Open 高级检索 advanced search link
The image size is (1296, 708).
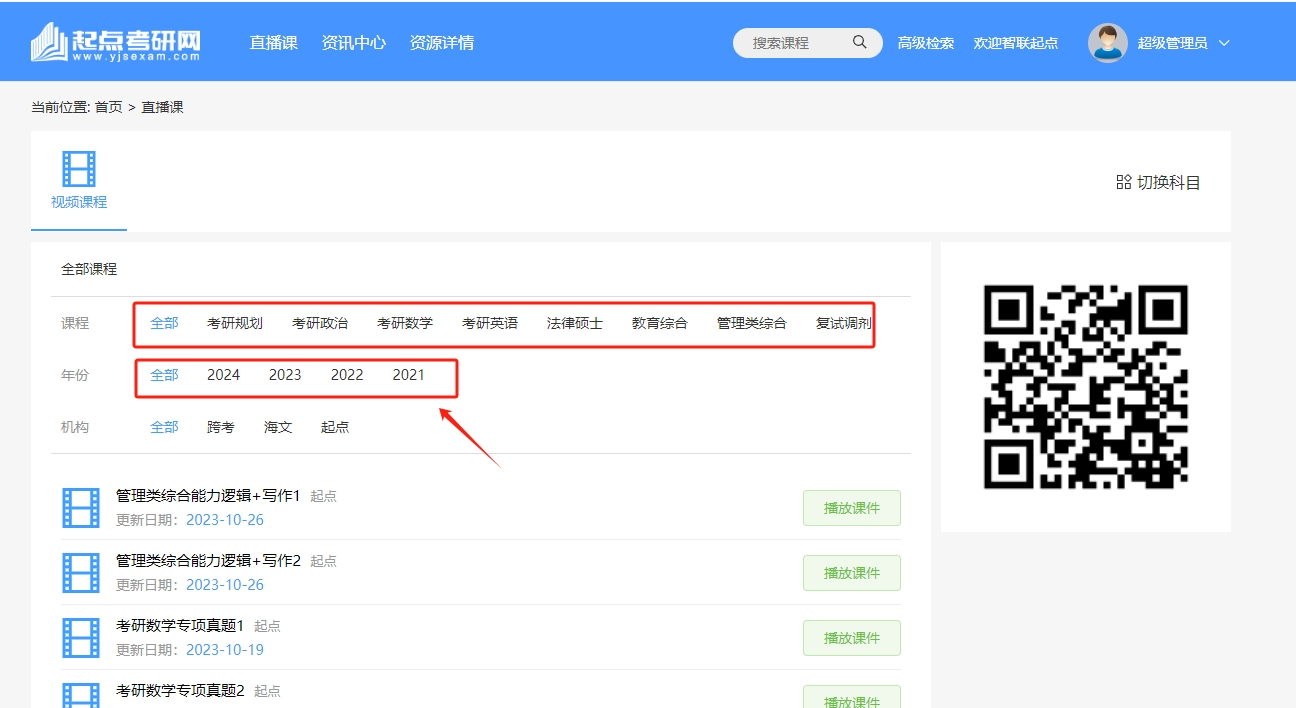(x=925, y=43)
